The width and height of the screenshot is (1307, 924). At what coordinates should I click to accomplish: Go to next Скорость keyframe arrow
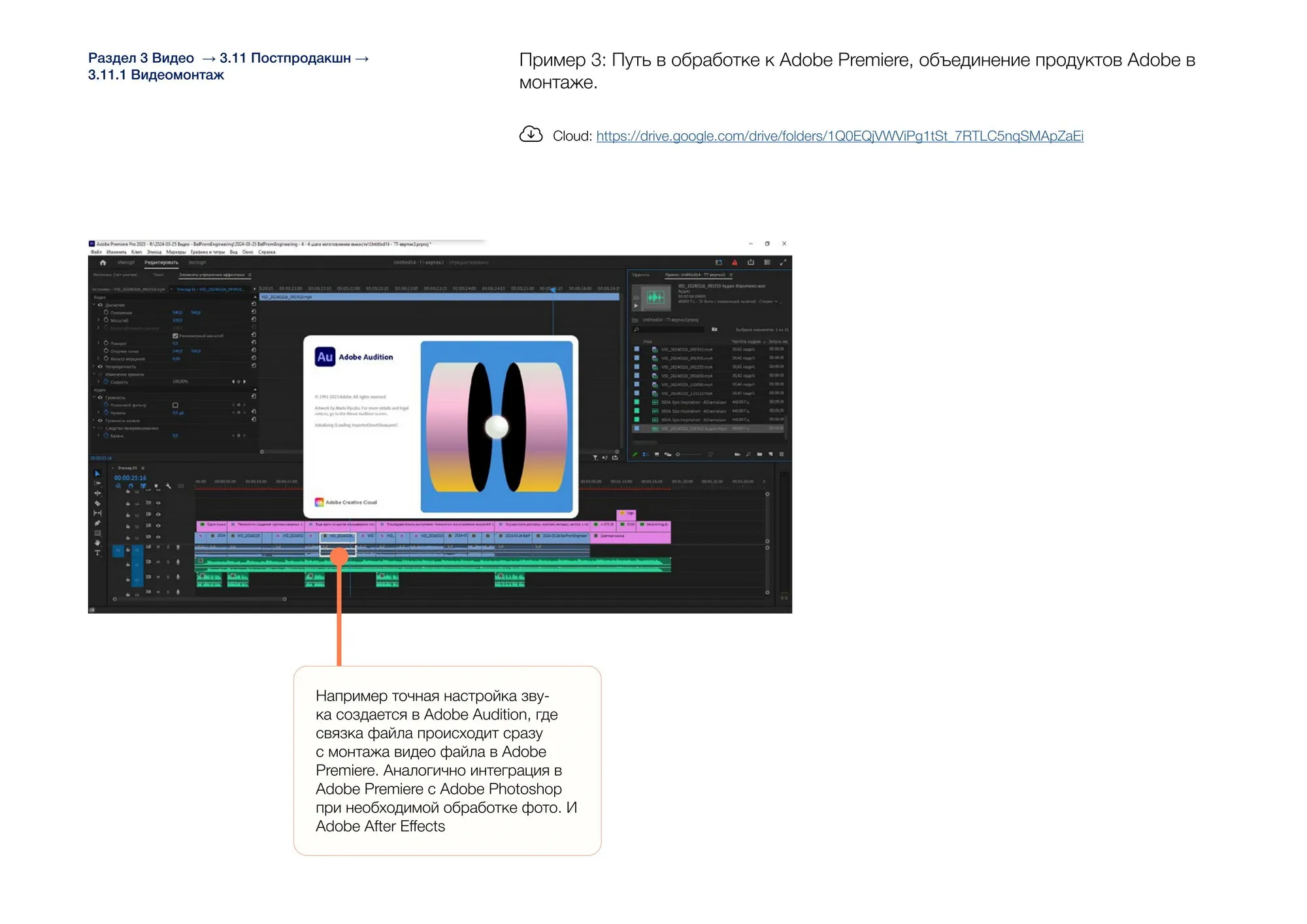[244, 382]
